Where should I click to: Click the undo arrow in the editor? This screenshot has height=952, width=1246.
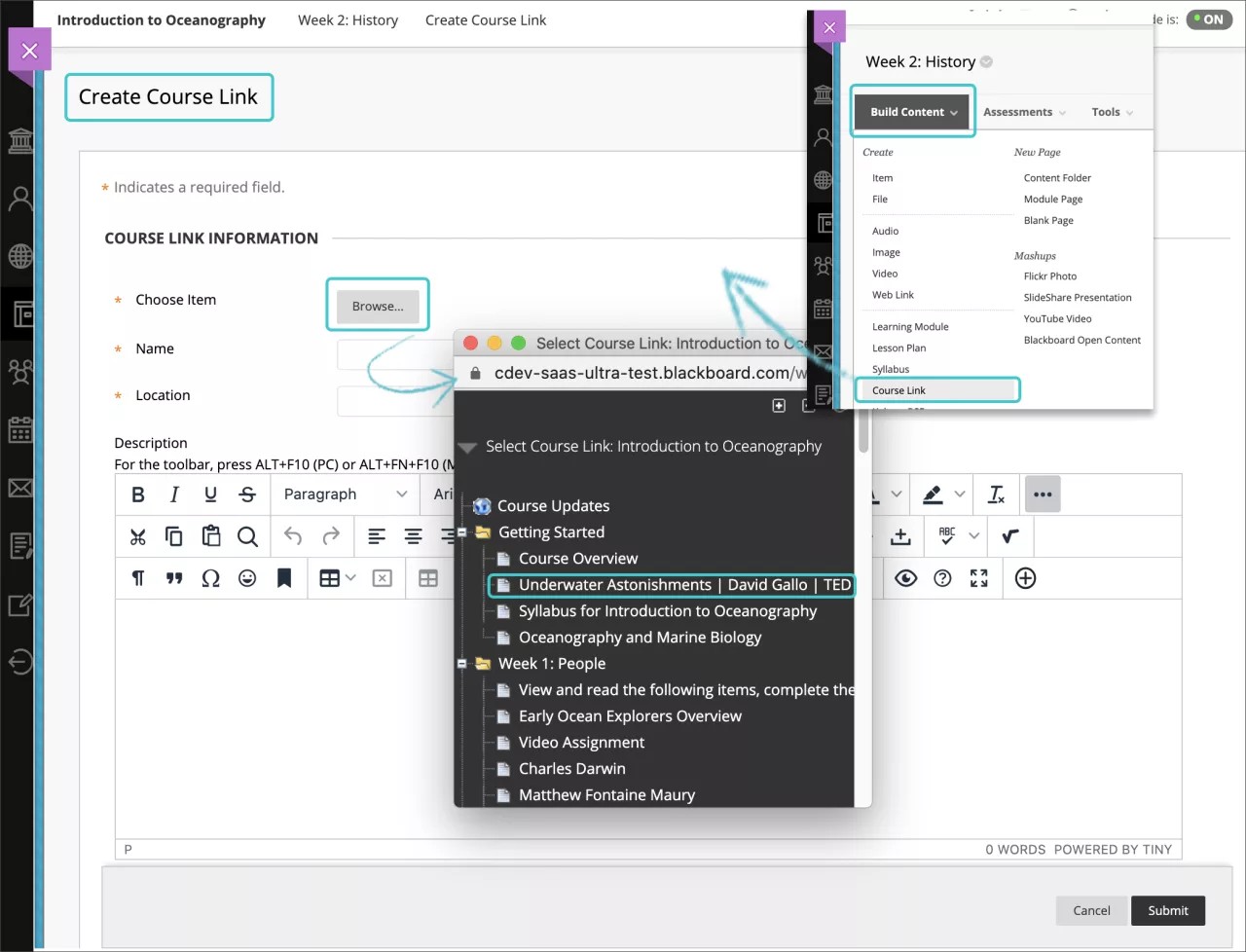pyautogui.click(x=293, y=536)
